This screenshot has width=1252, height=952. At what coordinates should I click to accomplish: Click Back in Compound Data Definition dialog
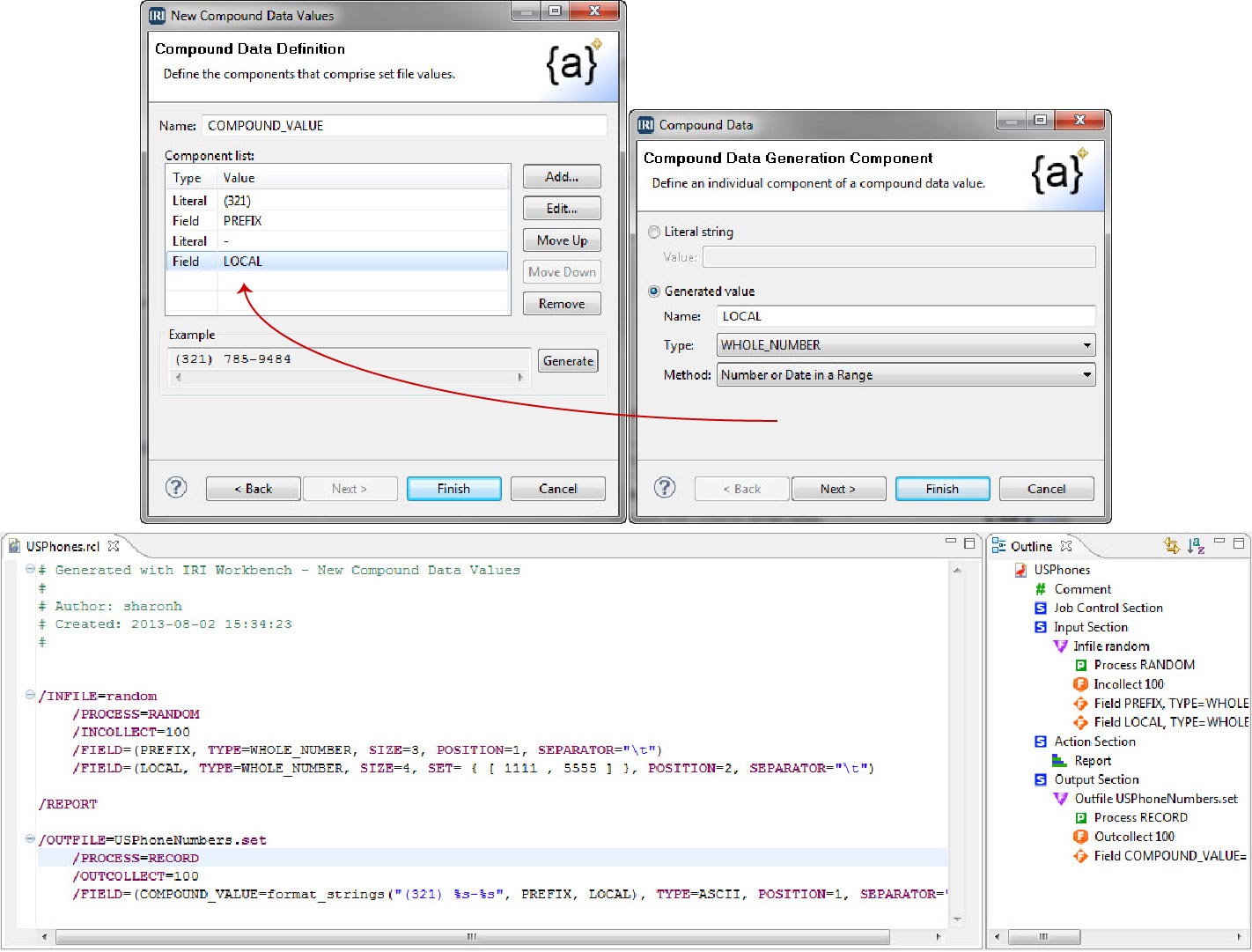[x=254, y=489]
